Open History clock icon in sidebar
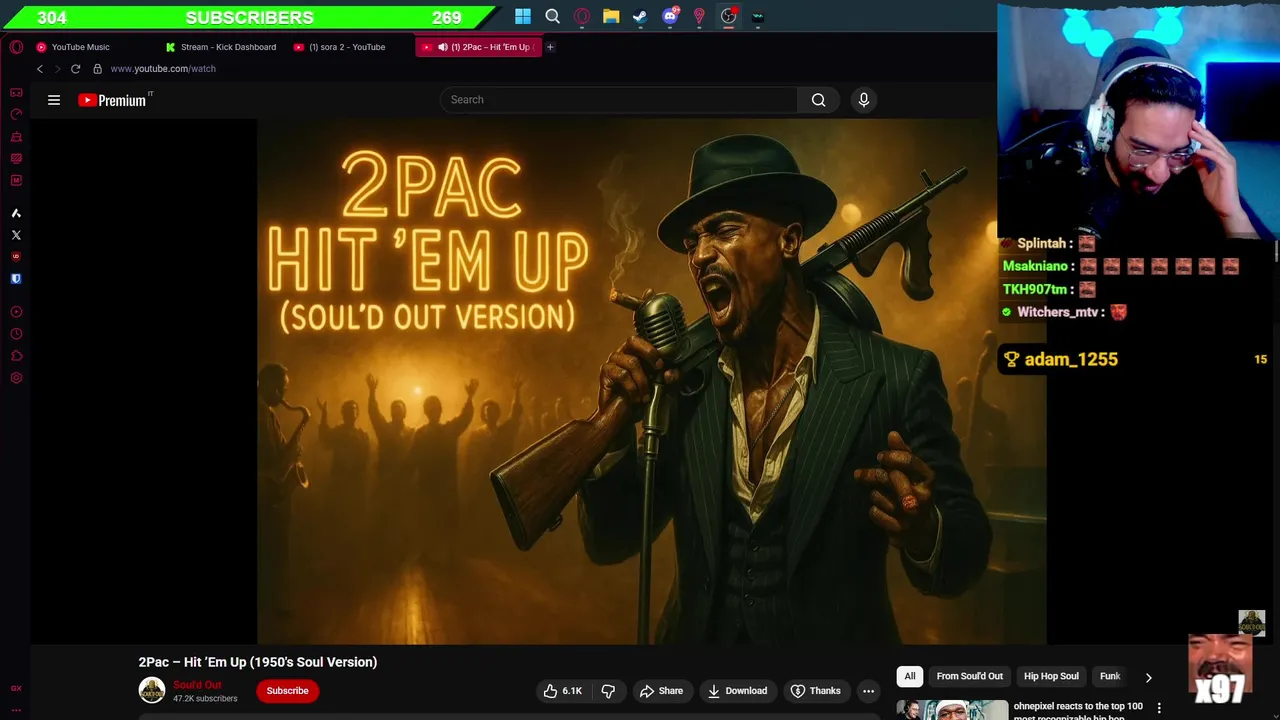 tap(16, 334)
